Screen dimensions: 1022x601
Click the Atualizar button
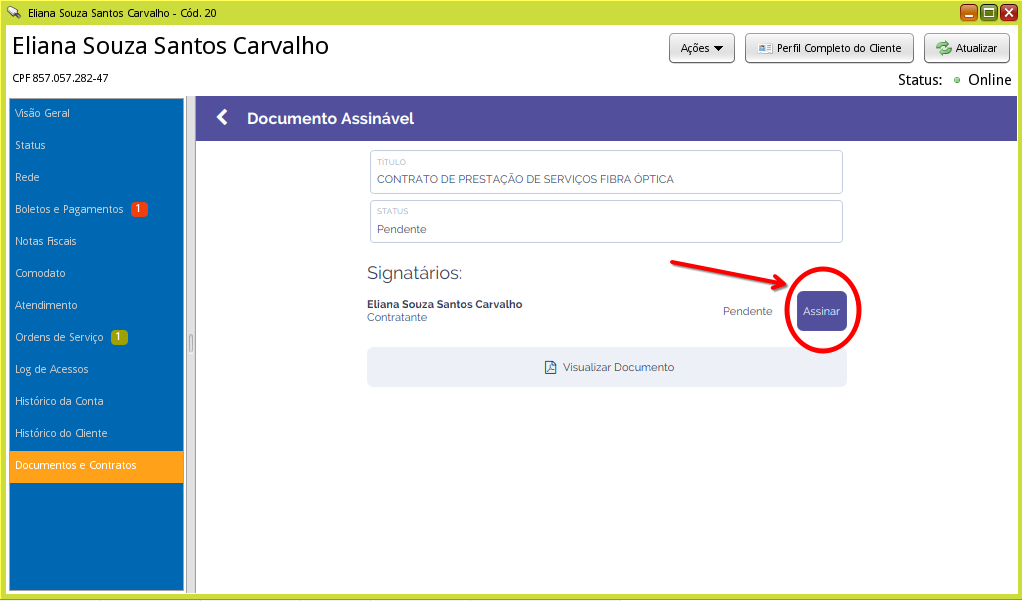point(966,47)
